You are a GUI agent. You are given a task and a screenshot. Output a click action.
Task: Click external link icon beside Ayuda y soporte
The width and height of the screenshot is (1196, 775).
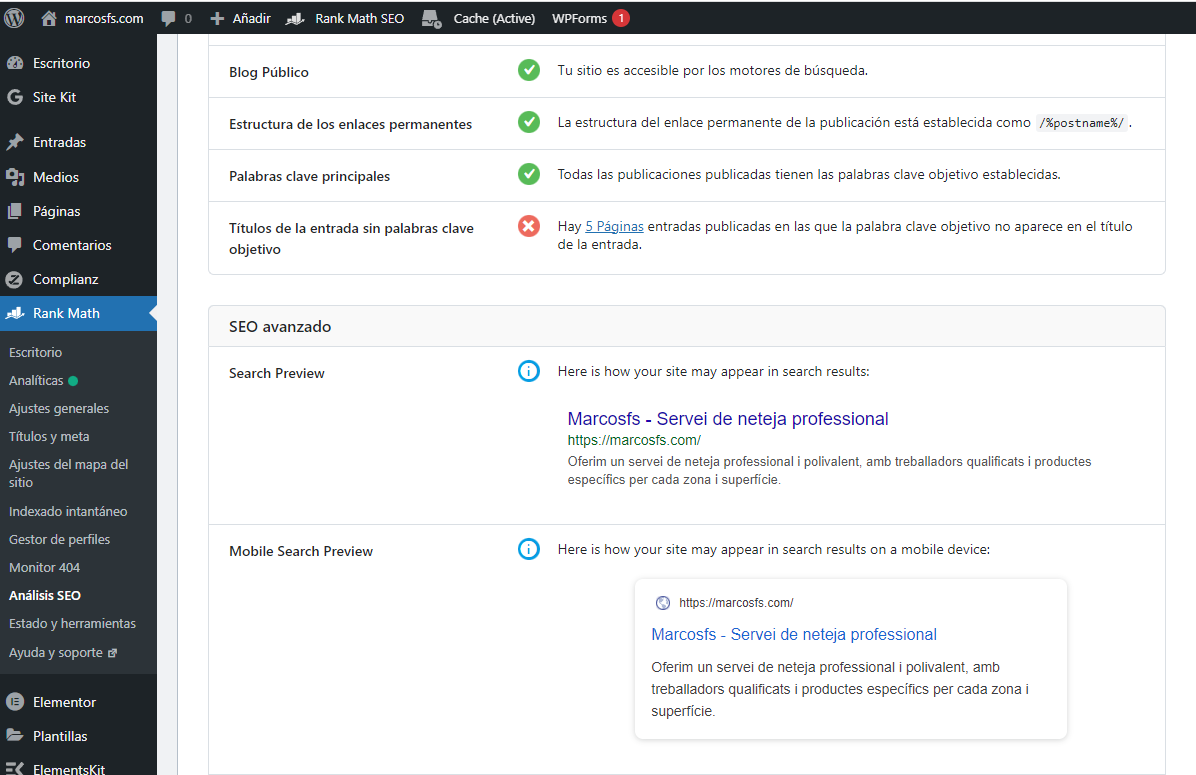coord(113,653)
